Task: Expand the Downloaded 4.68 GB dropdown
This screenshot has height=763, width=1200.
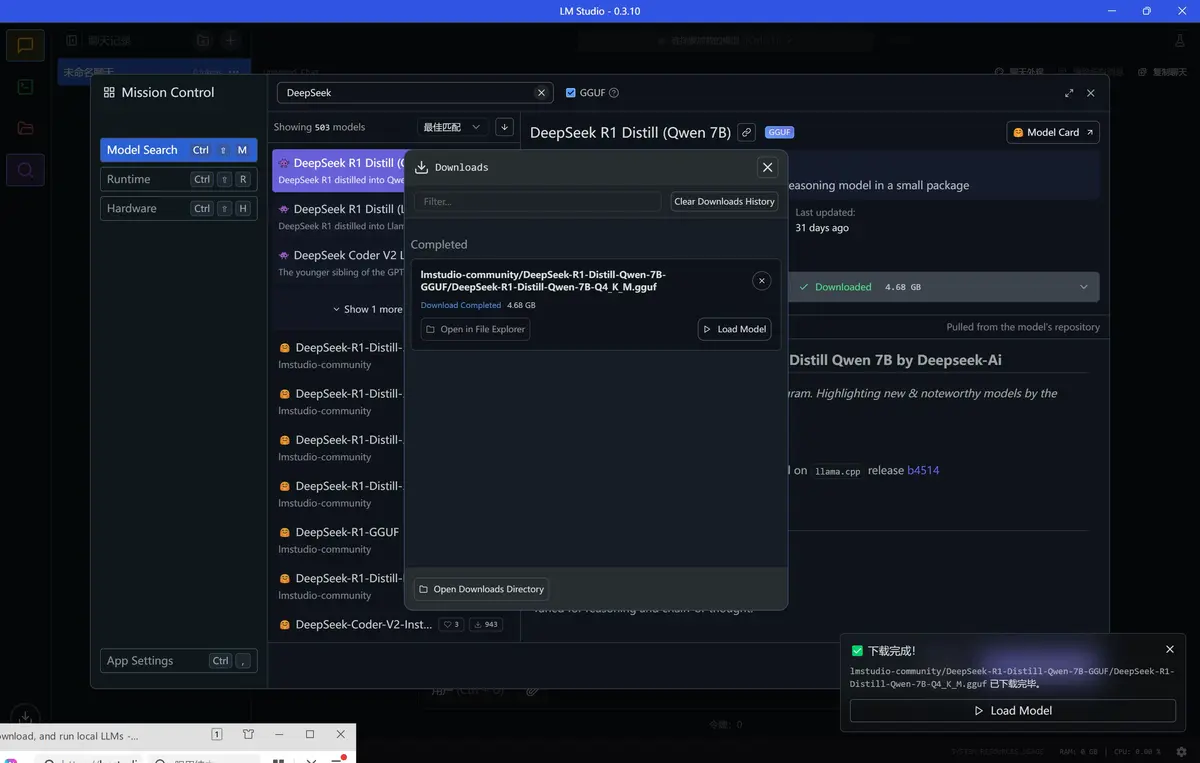Action: click(x=1084, y=287)
